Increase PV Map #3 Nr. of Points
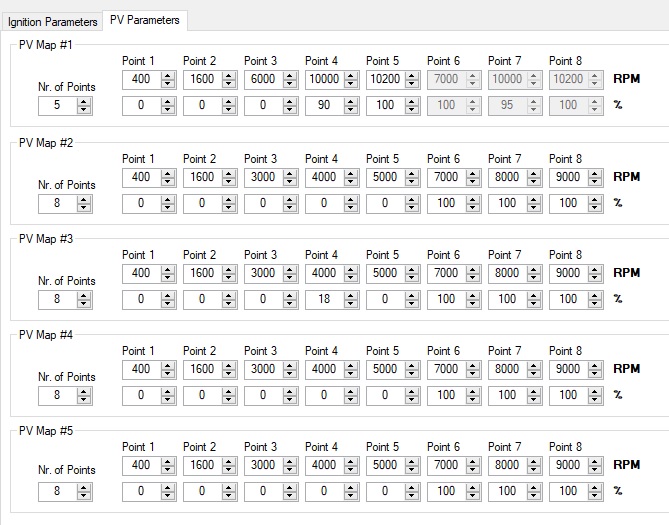669x525 pixels. coord(84,296)
